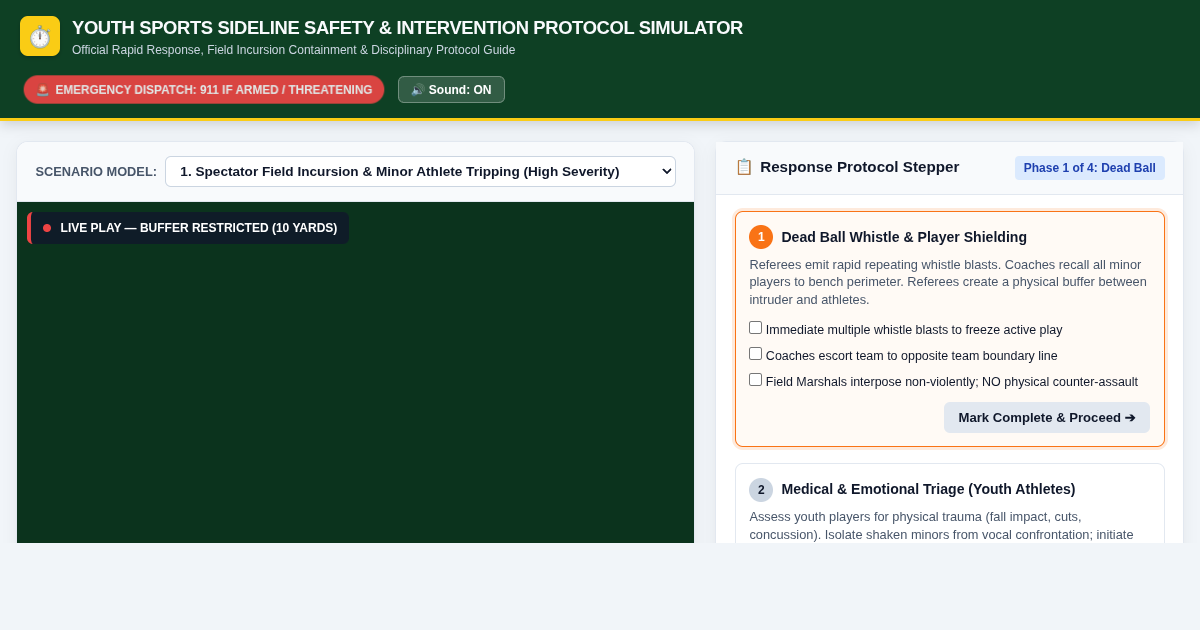
Task: Toggle the Sound: ON button
Action: [x=451, y=90]
